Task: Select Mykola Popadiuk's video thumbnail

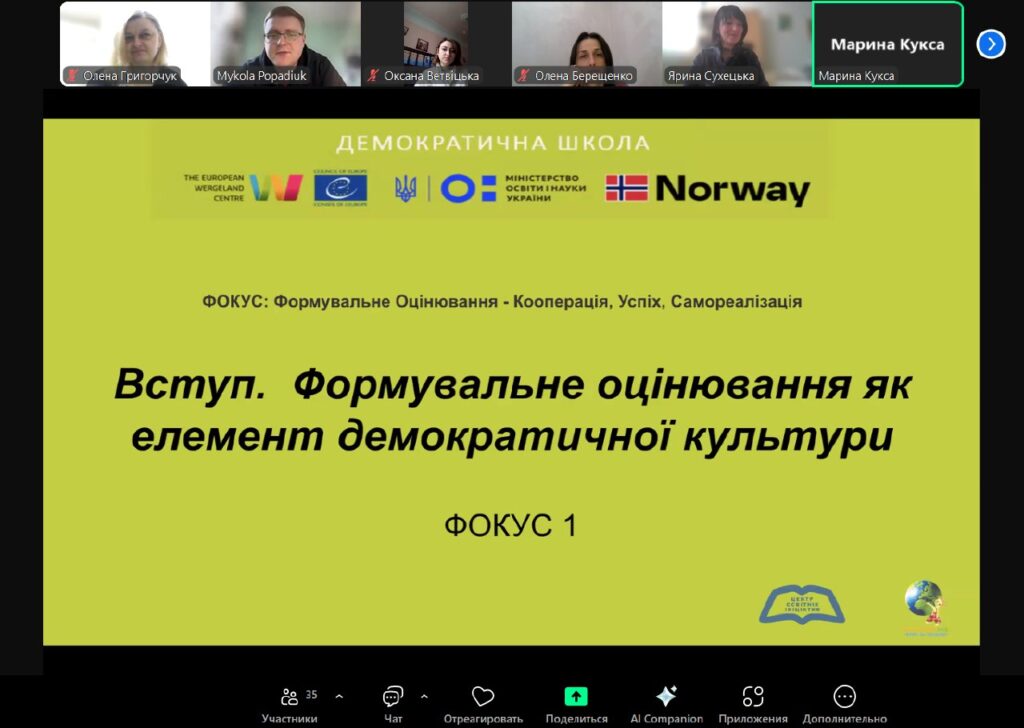Action: [285, 44]
